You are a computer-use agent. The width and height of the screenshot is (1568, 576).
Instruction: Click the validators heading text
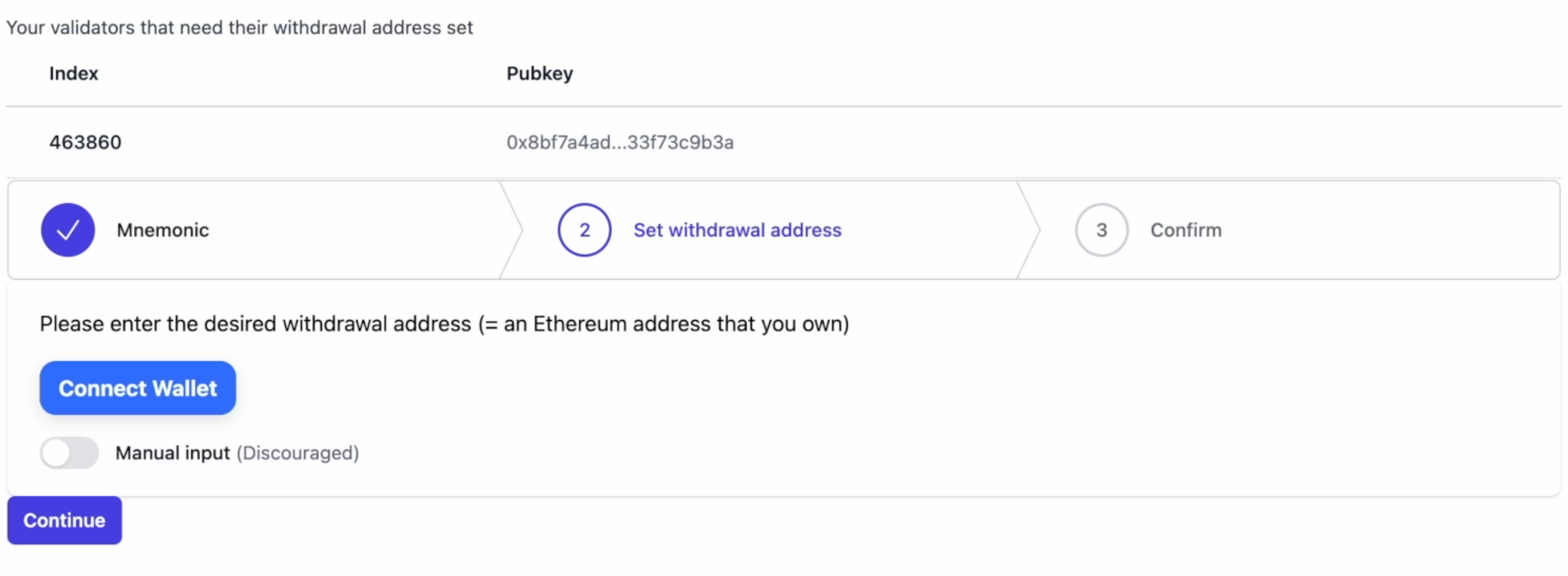tap(239, 28)
